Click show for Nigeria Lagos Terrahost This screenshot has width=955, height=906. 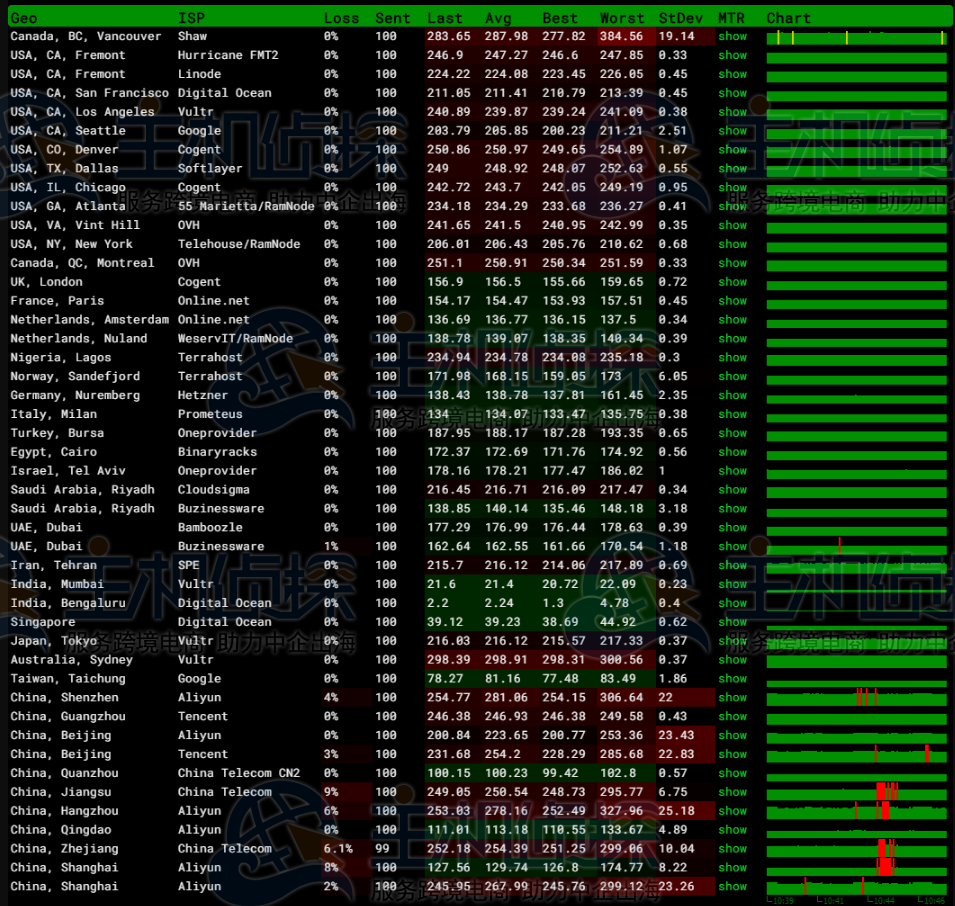732,358
